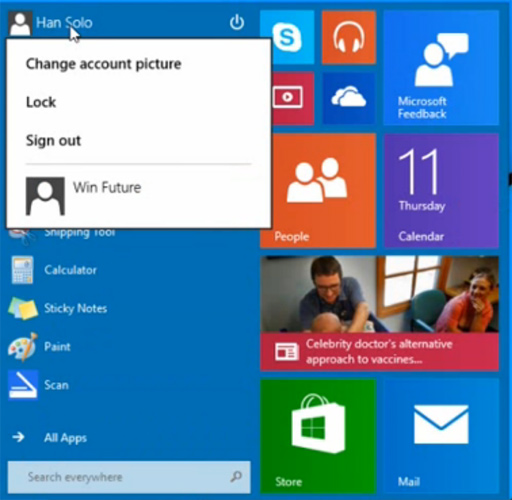Viewport: 512px width, 500px height.
Task: Choose Change account picture
Action: coord(104,64)
